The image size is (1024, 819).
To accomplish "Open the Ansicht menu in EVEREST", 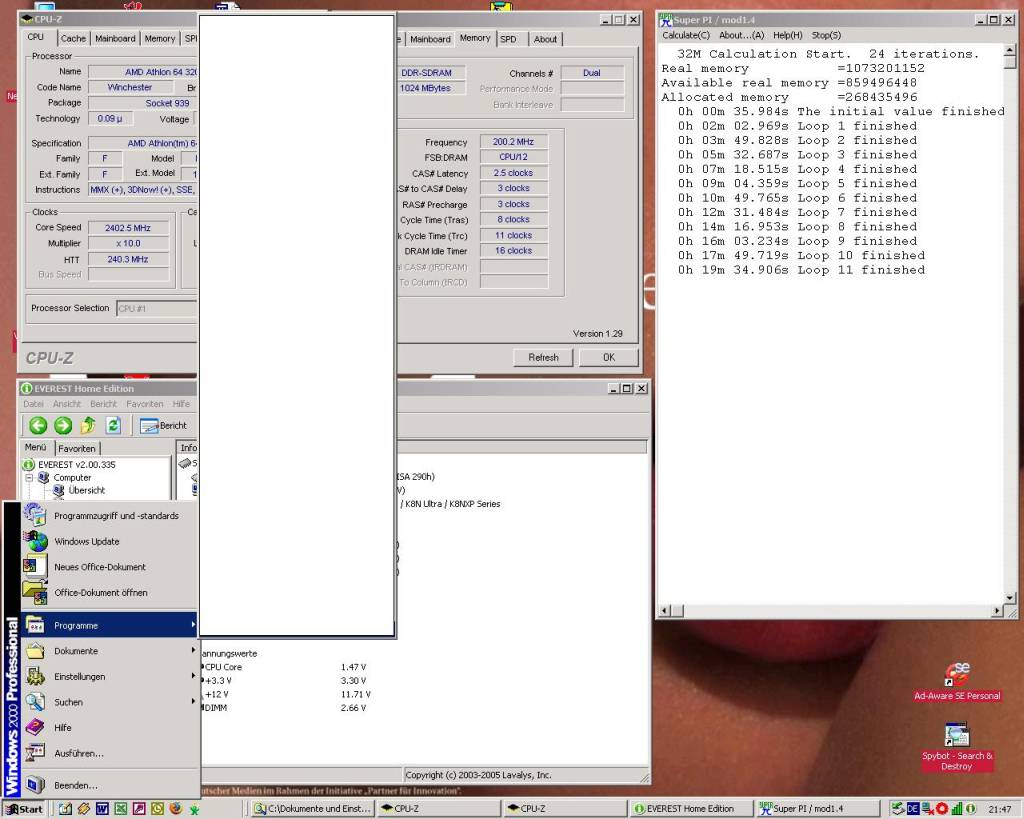I will (x=67, y=404).
